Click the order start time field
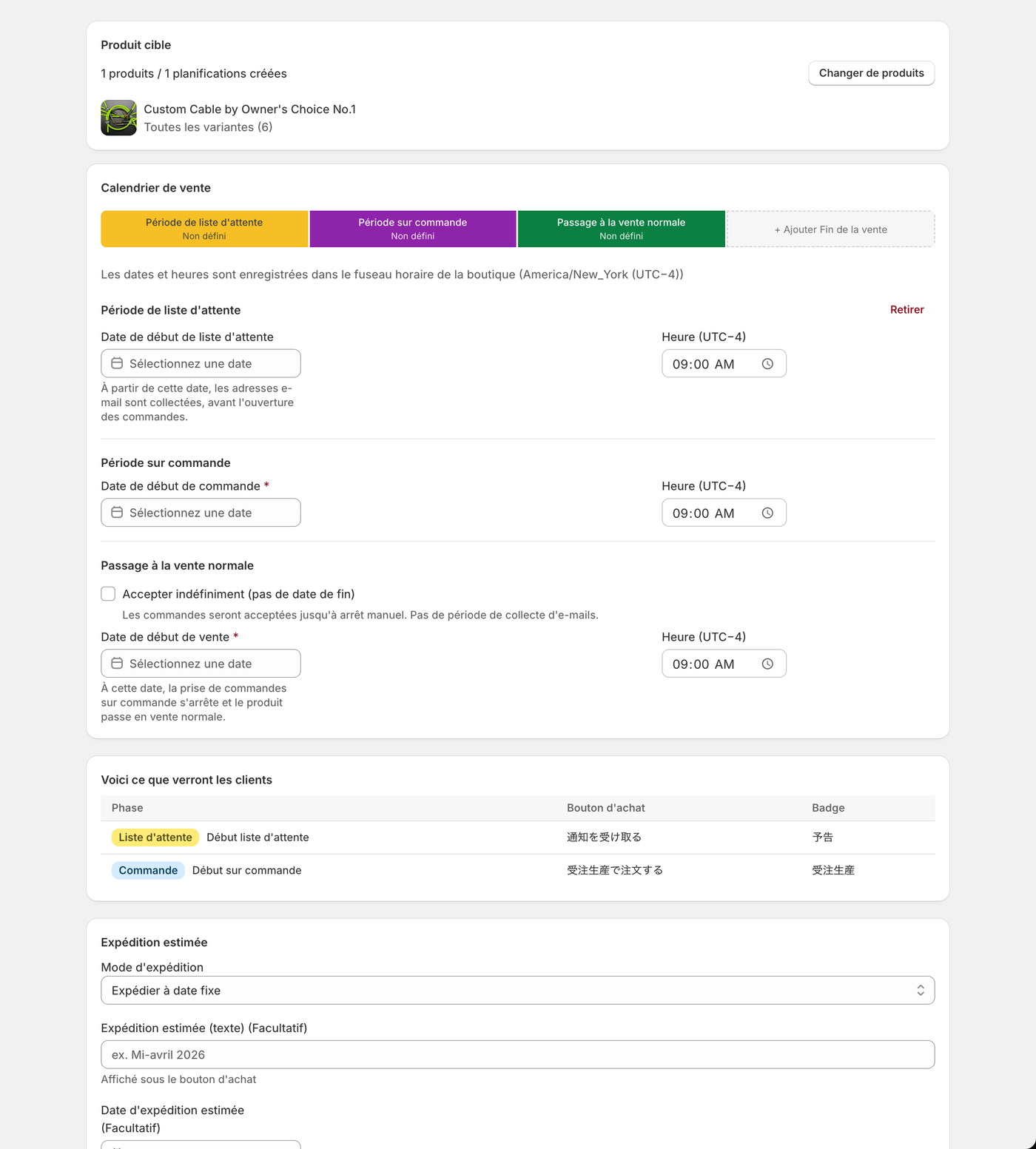Screen dimensions: 1036x1149 click(x=724, y=513)
